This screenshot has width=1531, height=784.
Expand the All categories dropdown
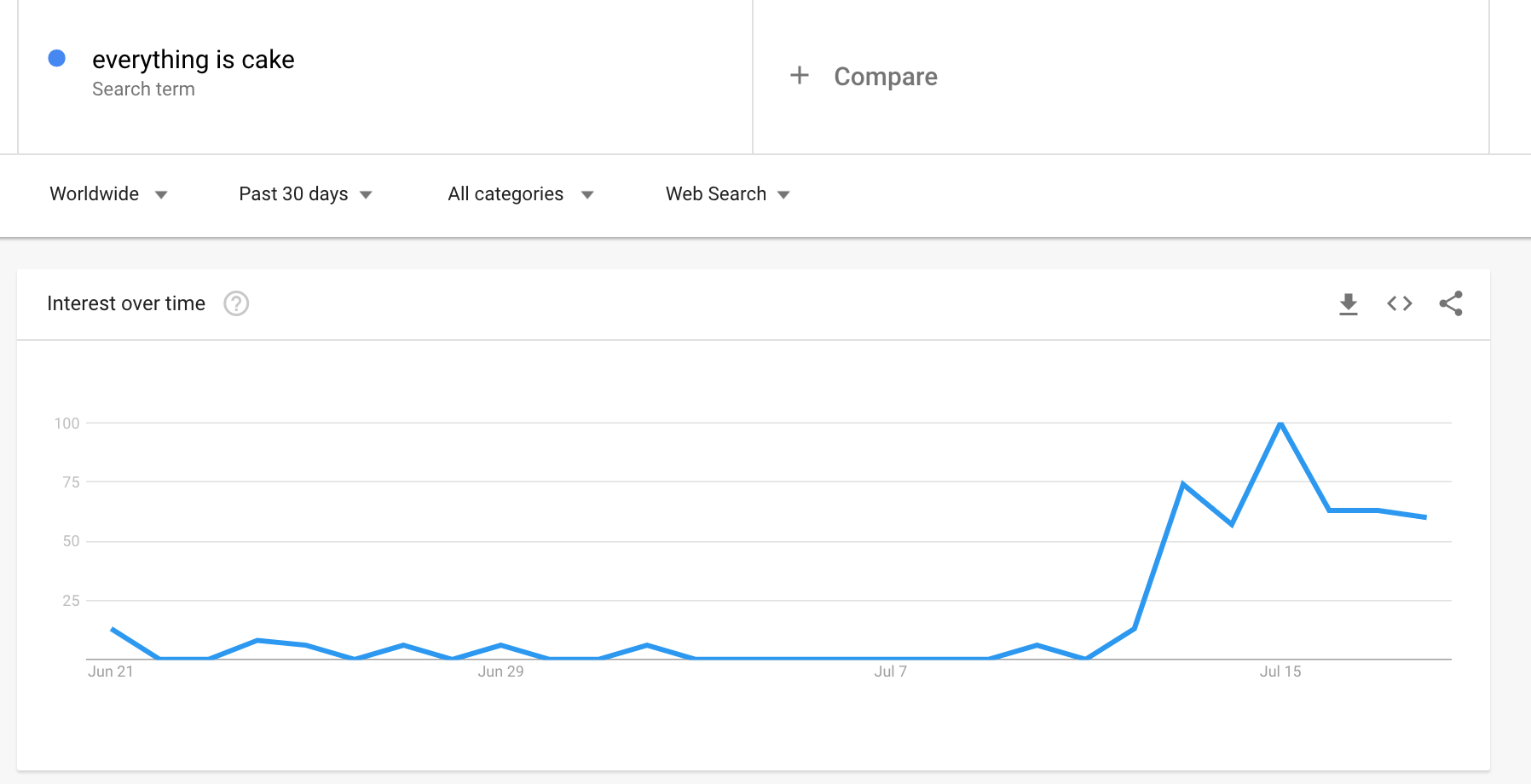[x=520, y=194]
